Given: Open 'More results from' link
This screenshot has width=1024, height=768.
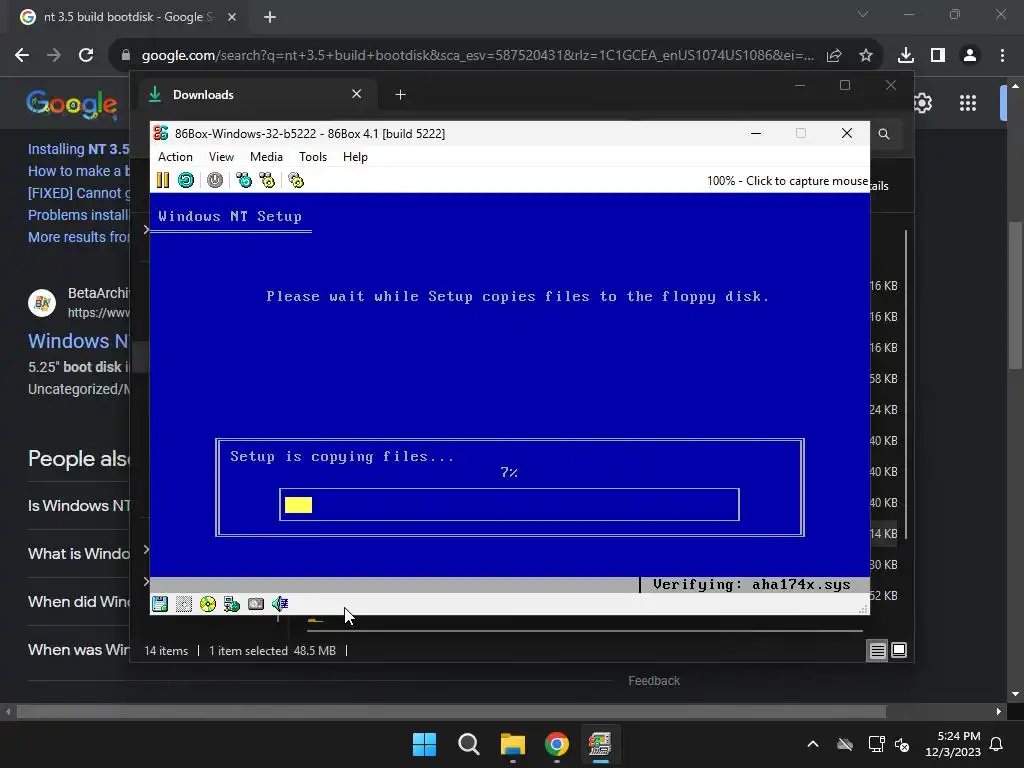Looking at the screenshot, I should pyautogui.click(x=78, y=237).
